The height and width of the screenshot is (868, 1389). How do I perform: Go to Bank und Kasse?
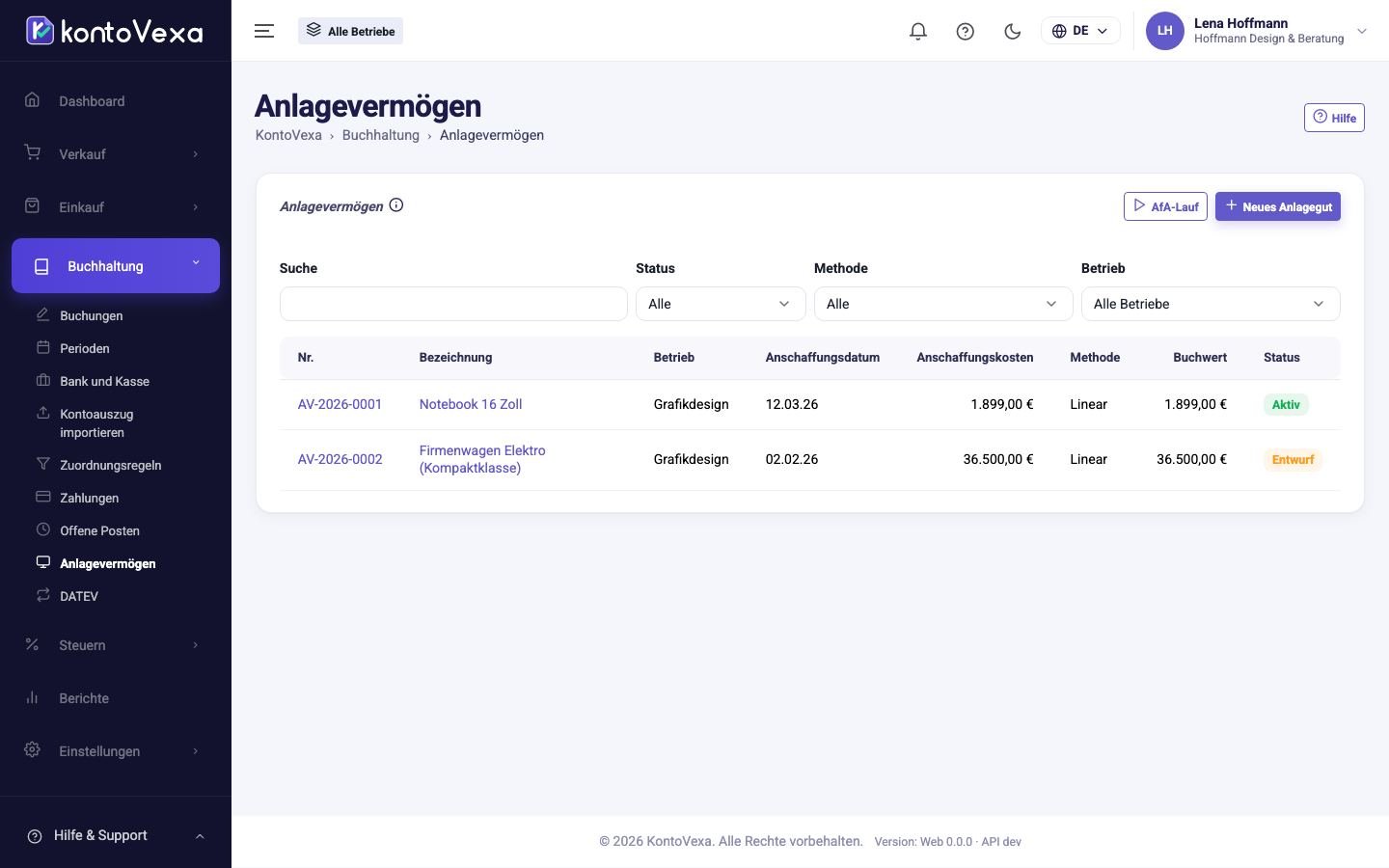pos(104,381)
